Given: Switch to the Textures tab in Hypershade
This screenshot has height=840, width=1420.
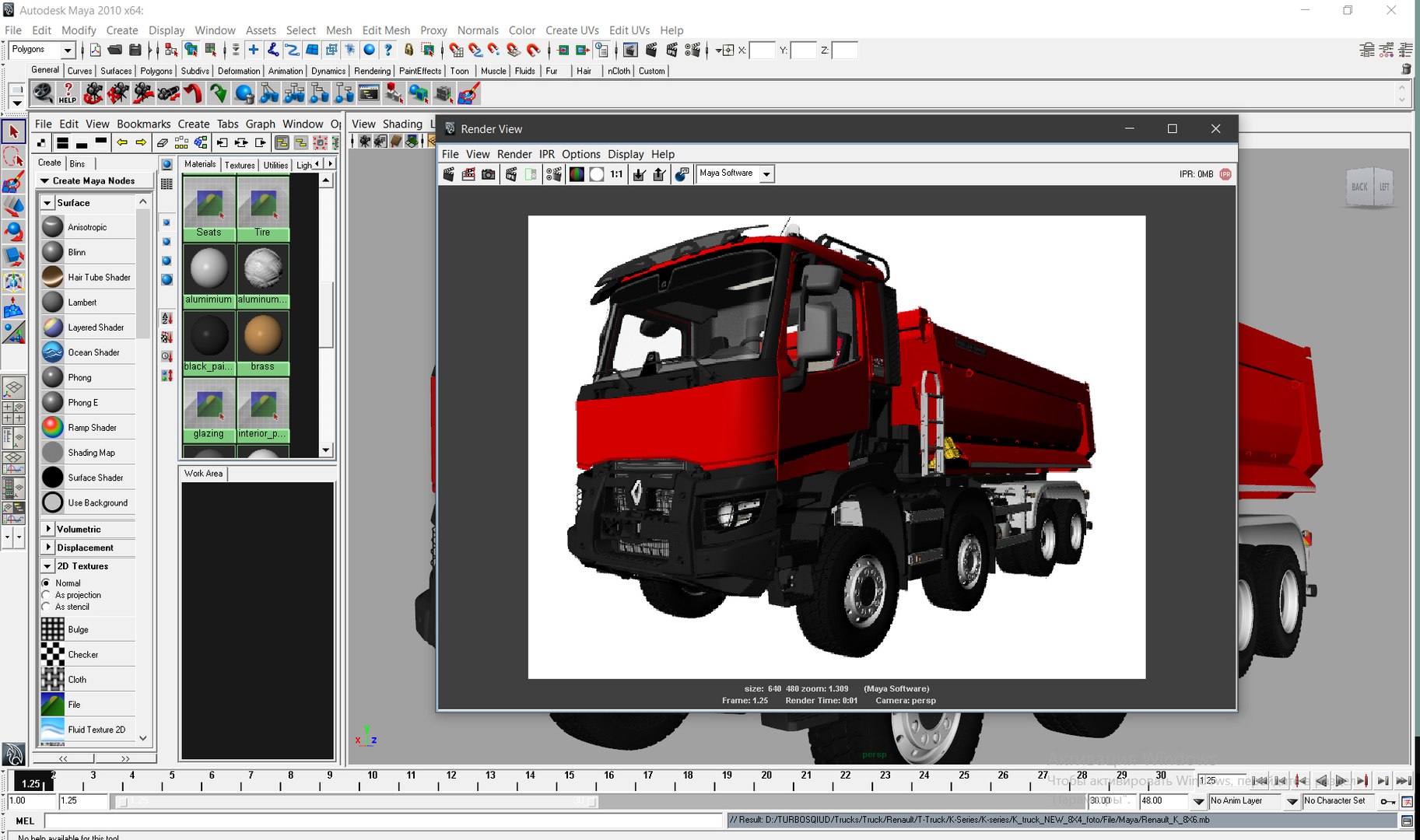Looking at the screenshot, I should click(x=240, y=165).
